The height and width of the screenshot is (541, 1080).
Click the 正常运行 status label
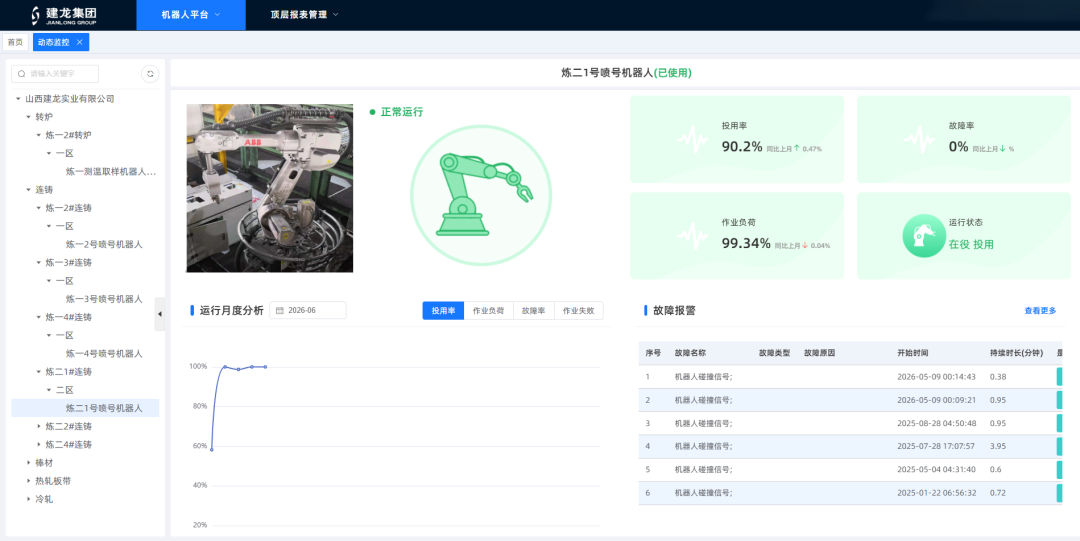pyautogui.click(x=402, y=112)
